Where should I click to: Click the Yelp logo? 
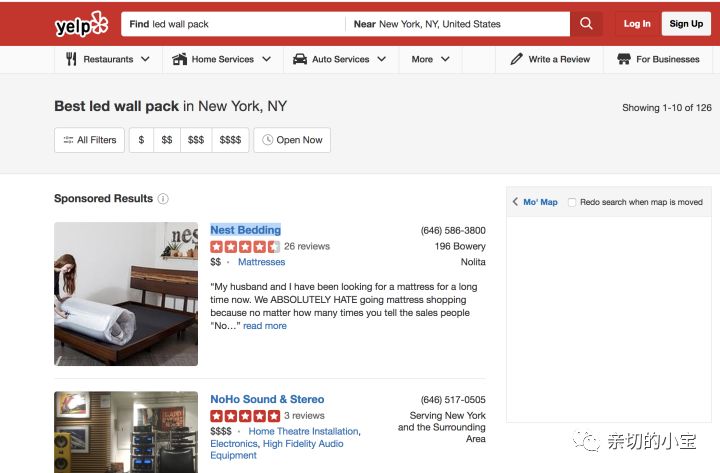81,23
